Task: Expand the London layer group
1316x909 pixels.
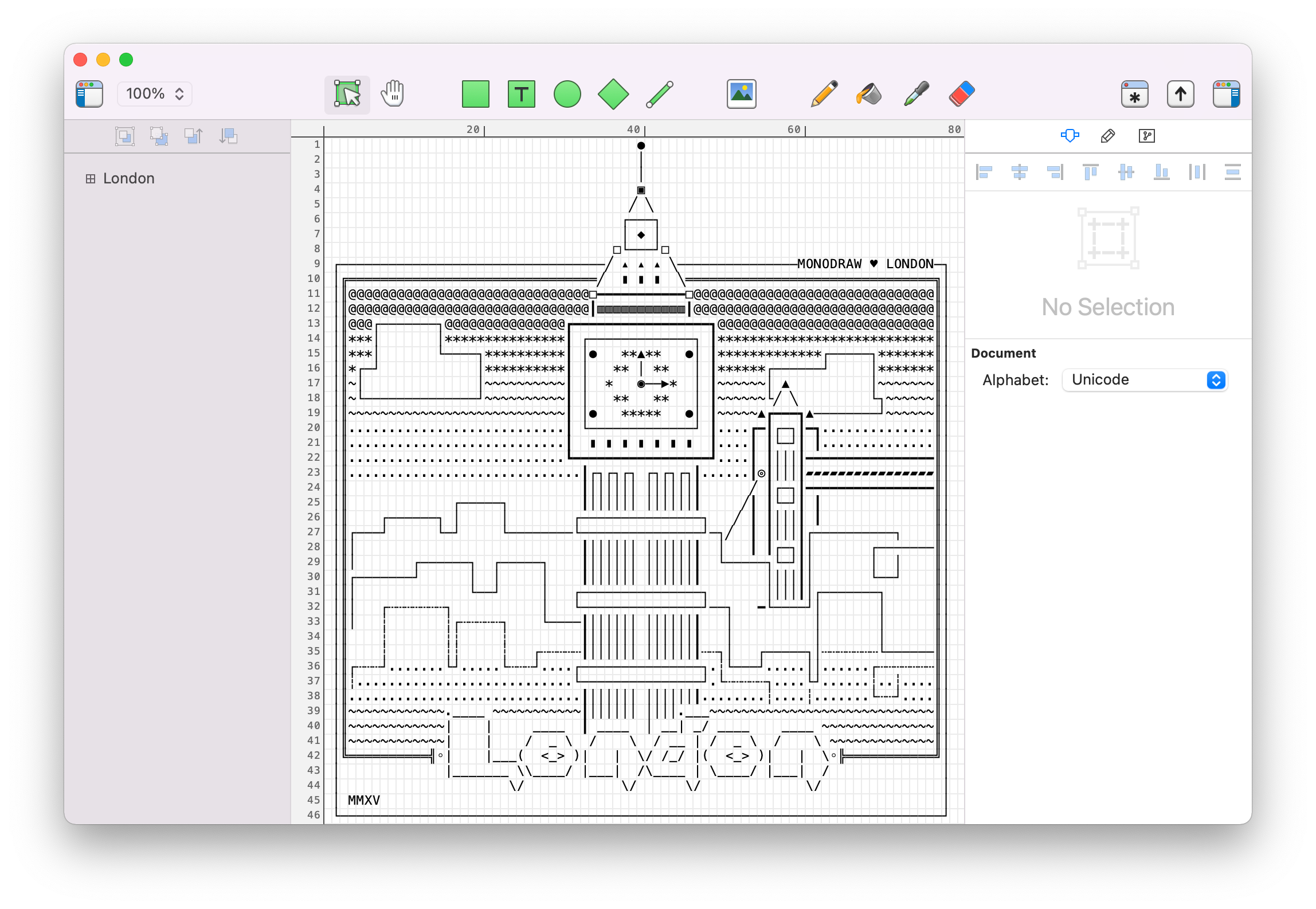Action: pos(90,178)
